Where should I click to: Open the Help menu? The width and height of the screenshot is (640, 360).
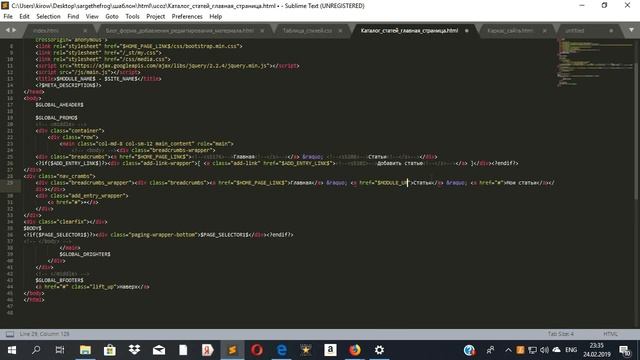[x=216, y=16]
